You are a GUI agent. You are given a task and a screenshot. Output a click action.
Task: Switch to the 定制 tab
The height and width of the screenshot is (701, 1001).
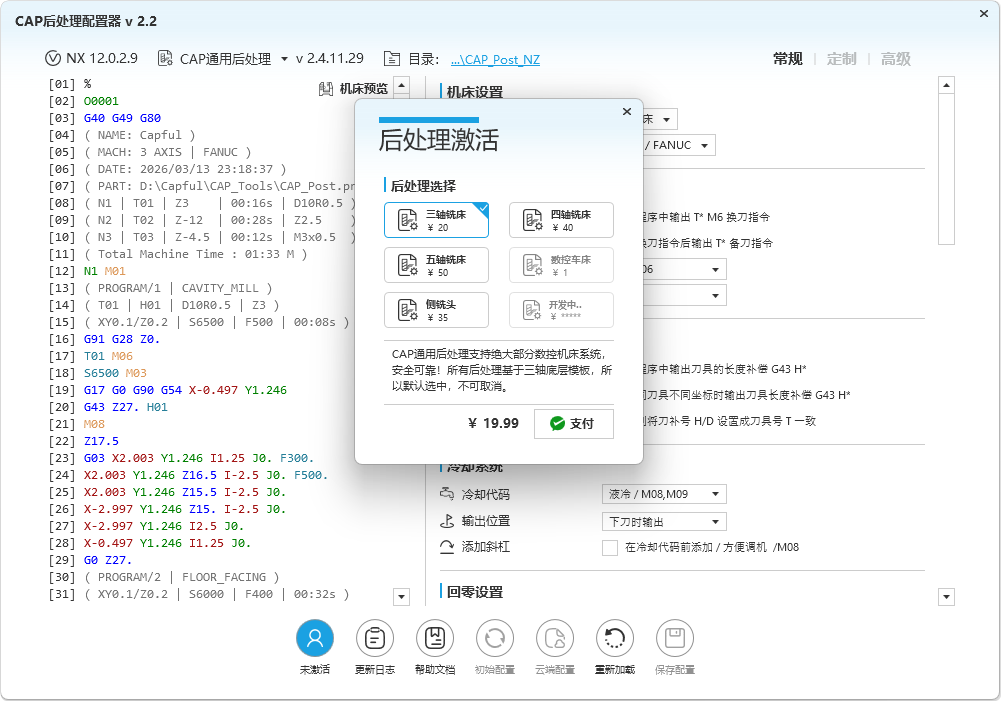click(841, 58)
